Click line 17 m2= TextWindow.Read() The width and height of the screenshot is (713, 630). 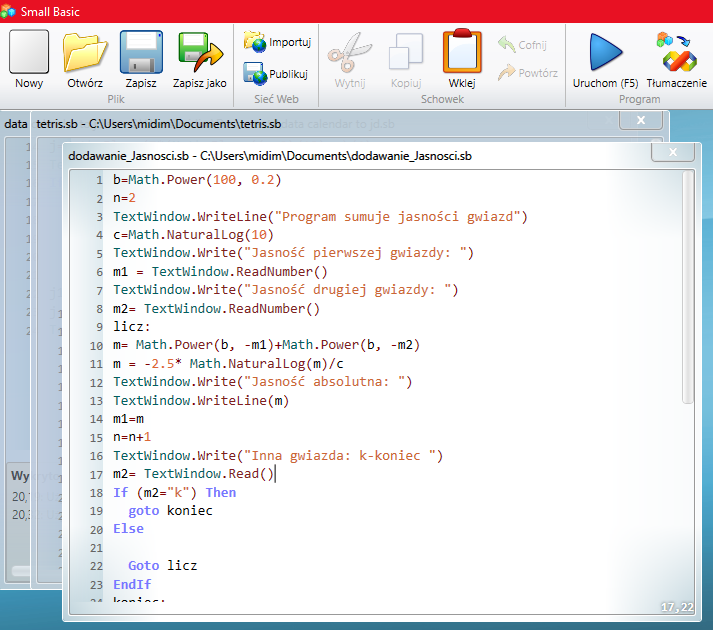tap(194, 474)
